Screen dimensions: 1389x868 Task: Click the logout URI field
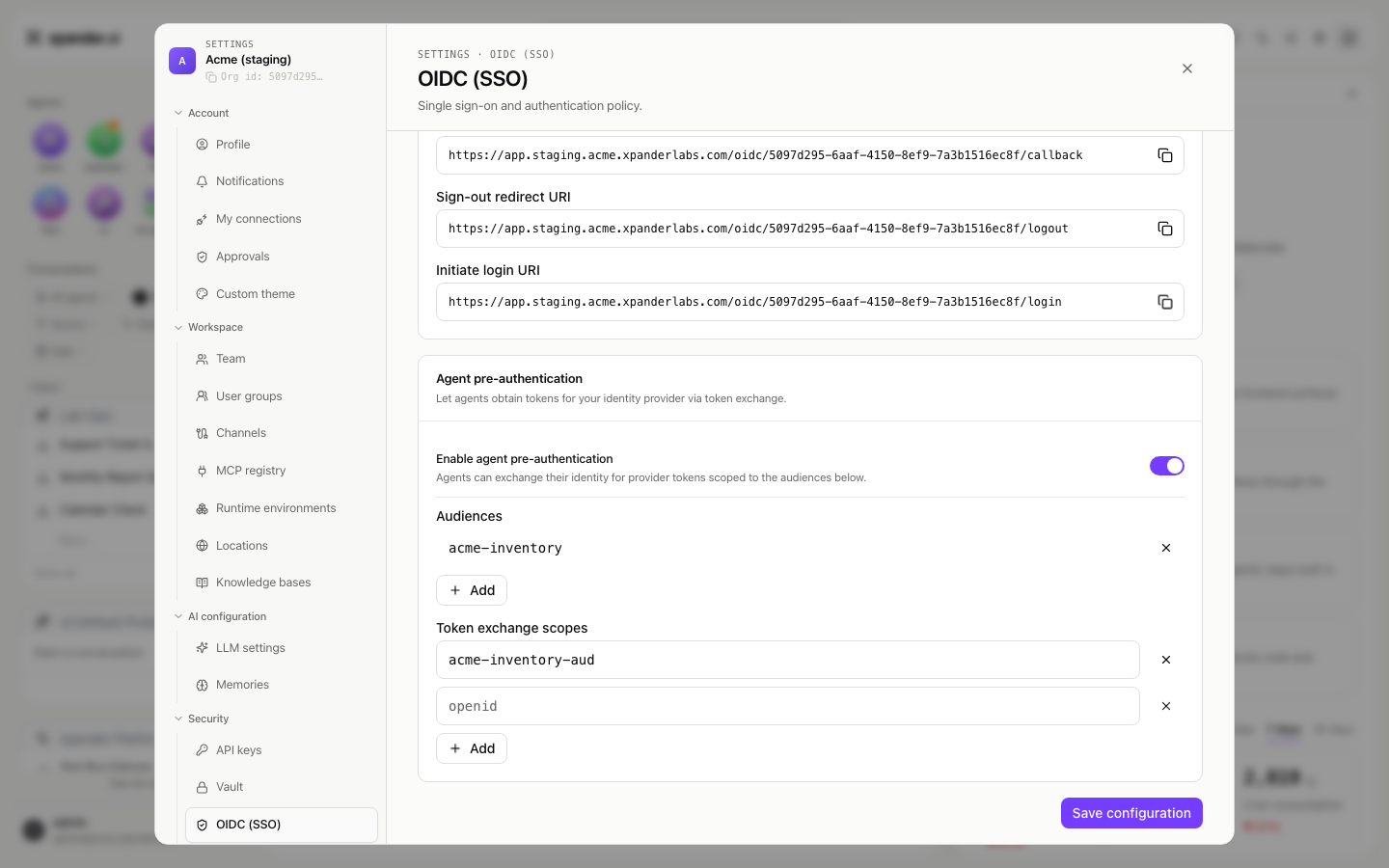point(810,229)
